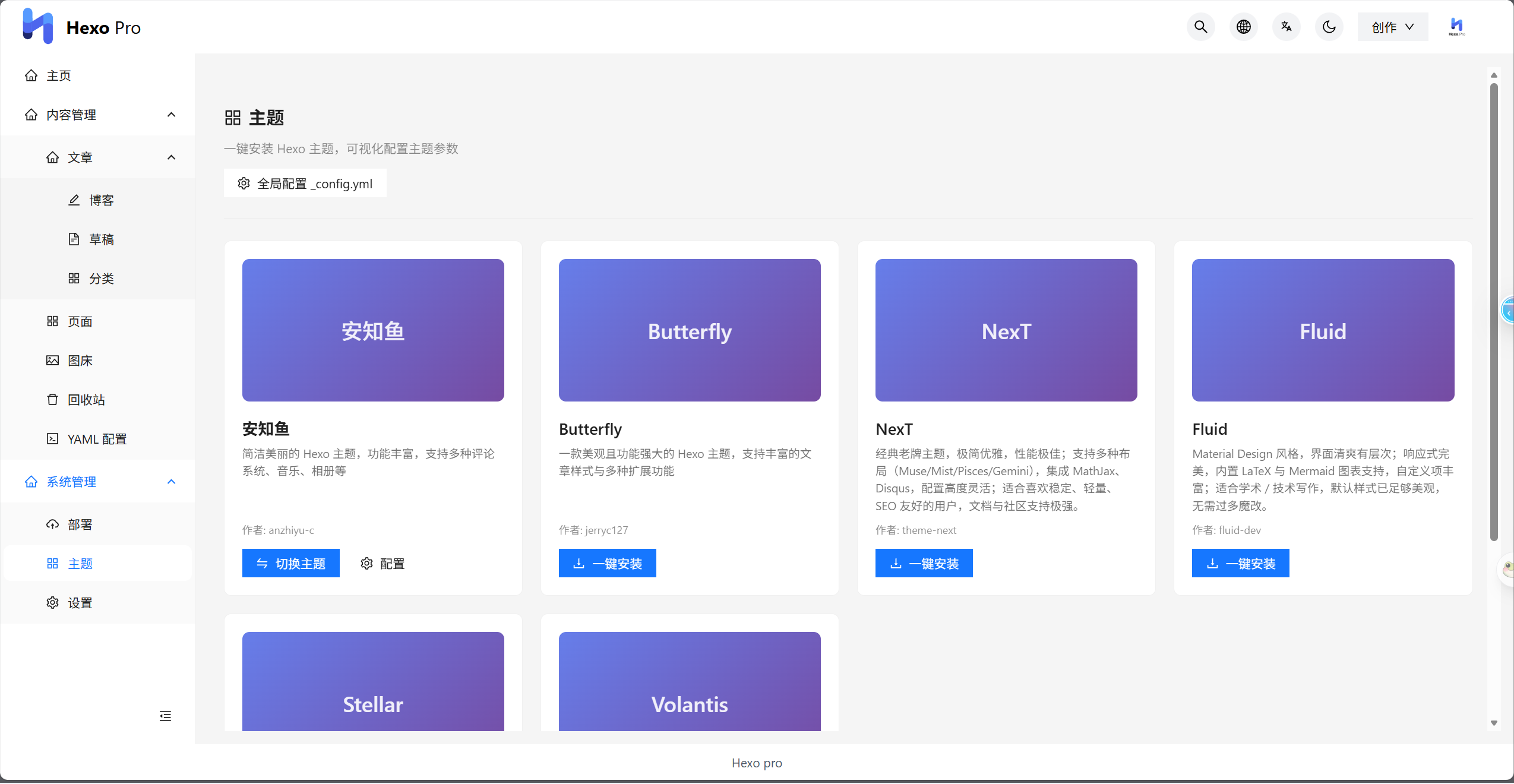
Task: Click author text 作者: jerryc127
Action: point(593,530)
